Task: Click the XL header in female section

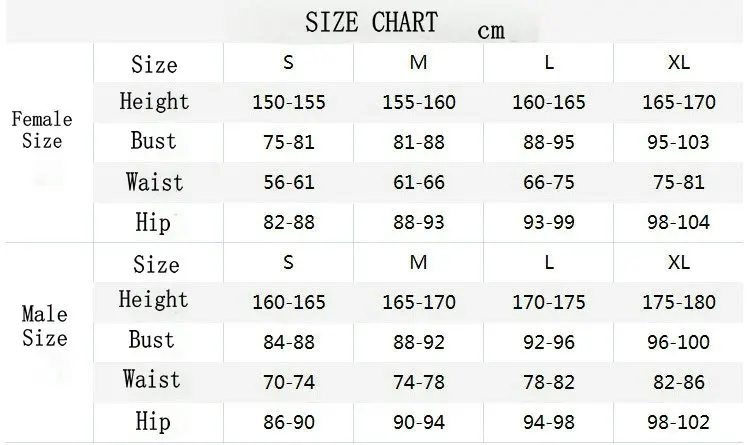Action: [678, 63]
